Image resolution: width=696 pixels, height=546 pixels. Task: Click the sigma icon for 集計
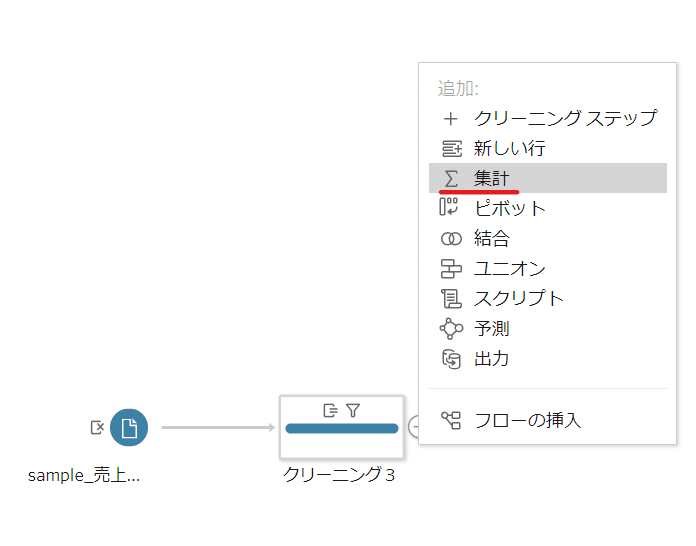tap(451, 178)
